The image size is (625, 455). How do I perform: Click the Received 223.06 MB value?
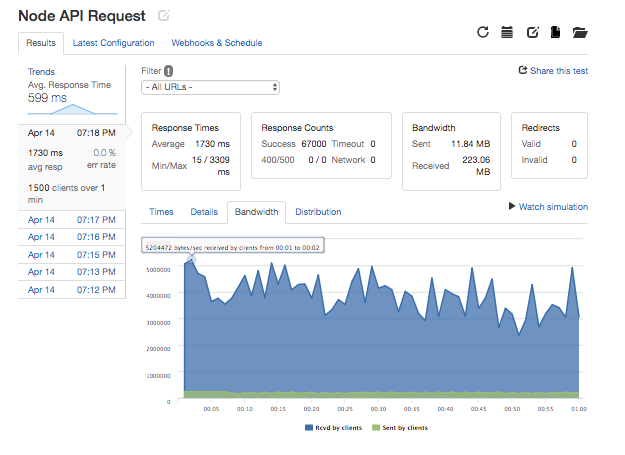(476, 166)
